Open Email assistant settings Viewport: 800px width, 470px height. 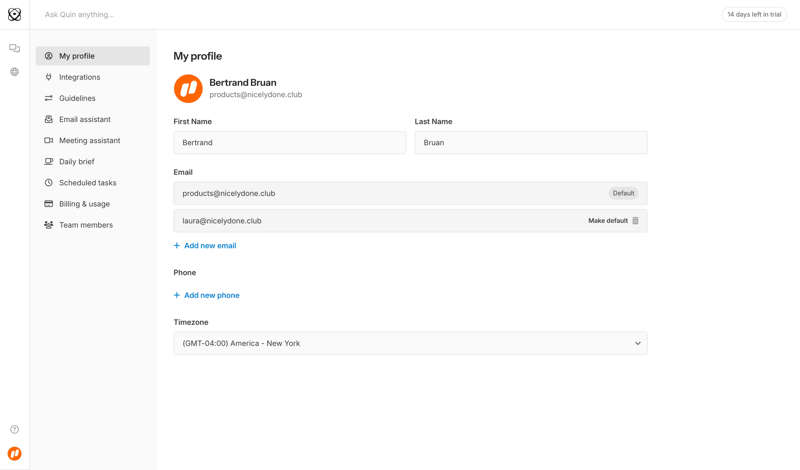pyautogui.click(x=84, y=119)
